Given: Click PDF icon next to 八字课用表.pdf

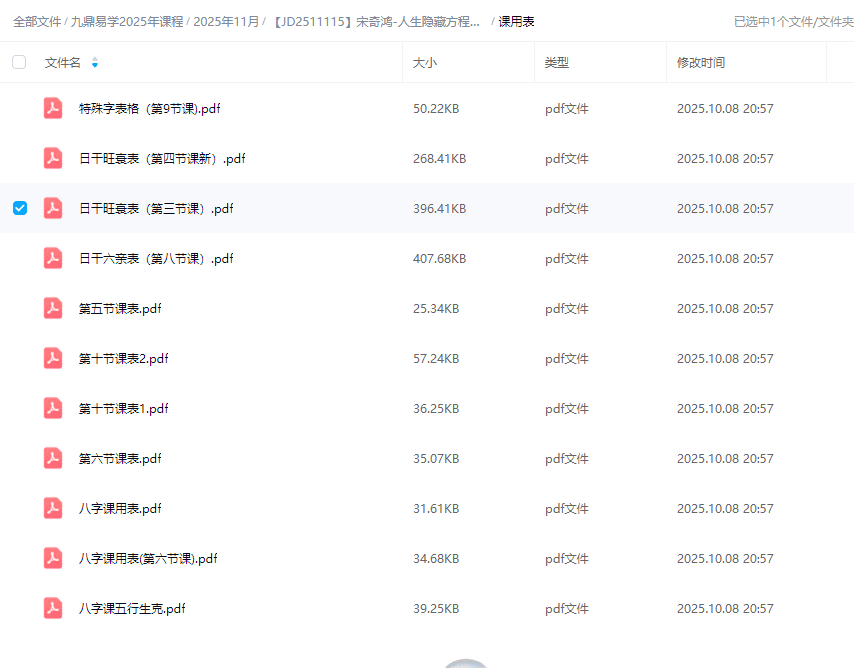Looking at the screenshot, I should 53,508.
